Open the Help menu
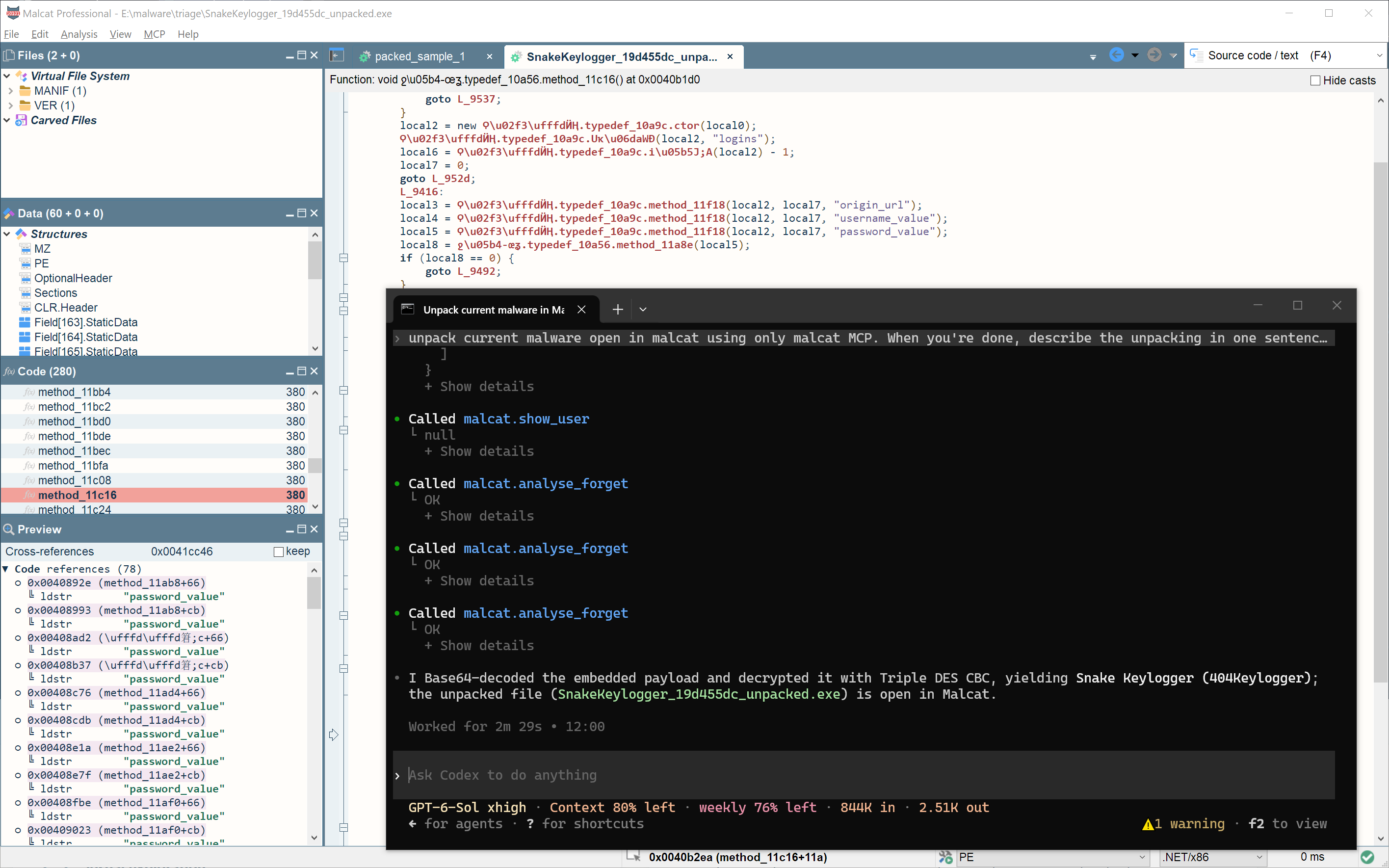The width and height of the screenshot is (1389, 868). tap(188, 34)
